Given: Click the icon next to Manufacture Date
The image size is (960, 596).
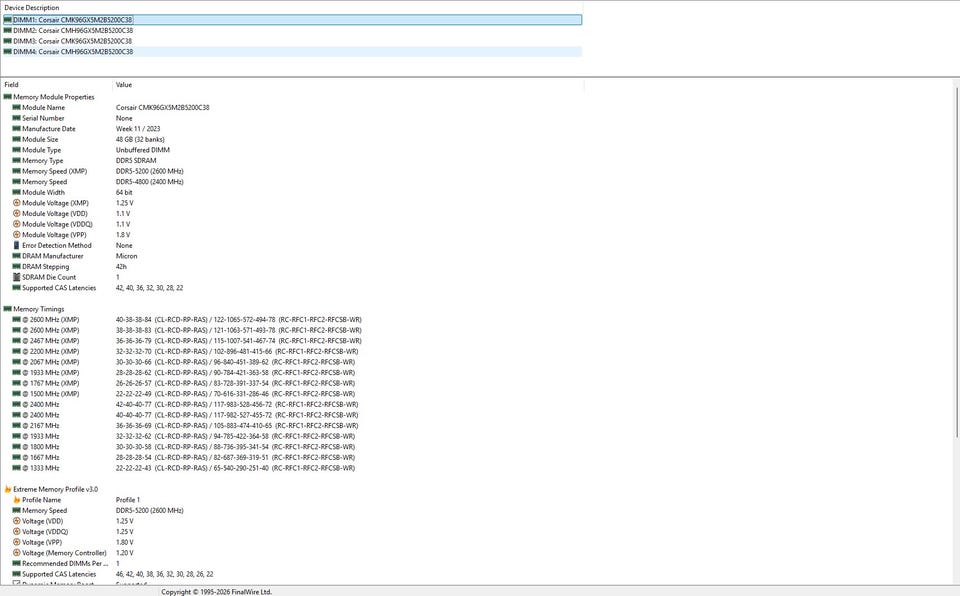Looking at the screenshot, I should pos(17,129).
